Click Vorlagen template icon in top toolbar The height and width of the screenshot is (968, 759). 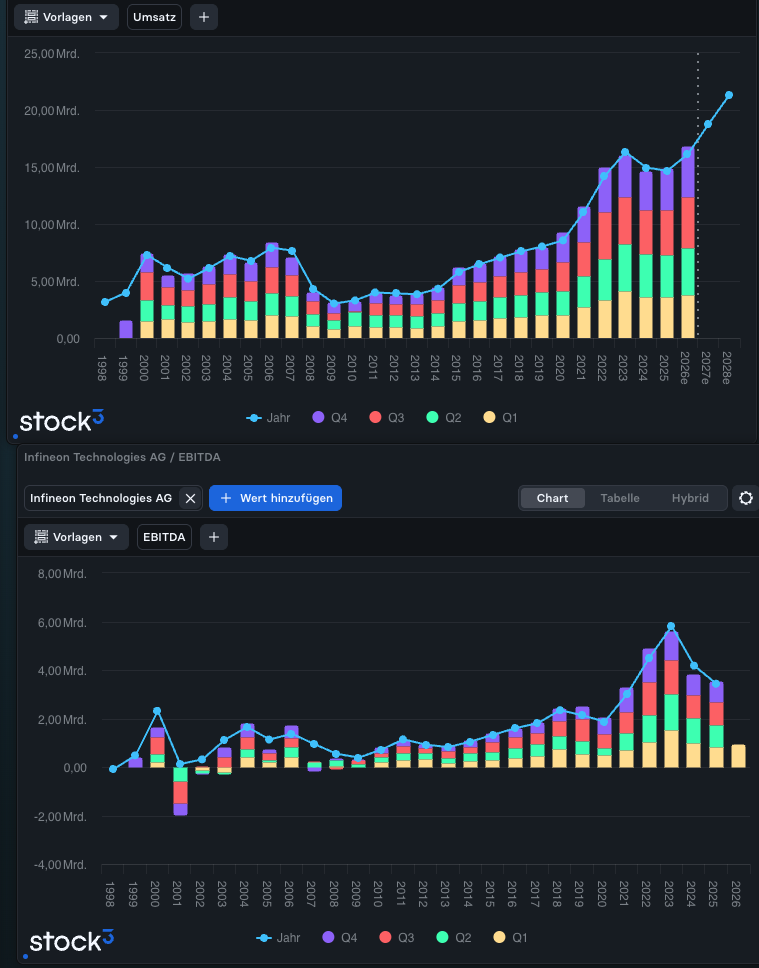31,17
